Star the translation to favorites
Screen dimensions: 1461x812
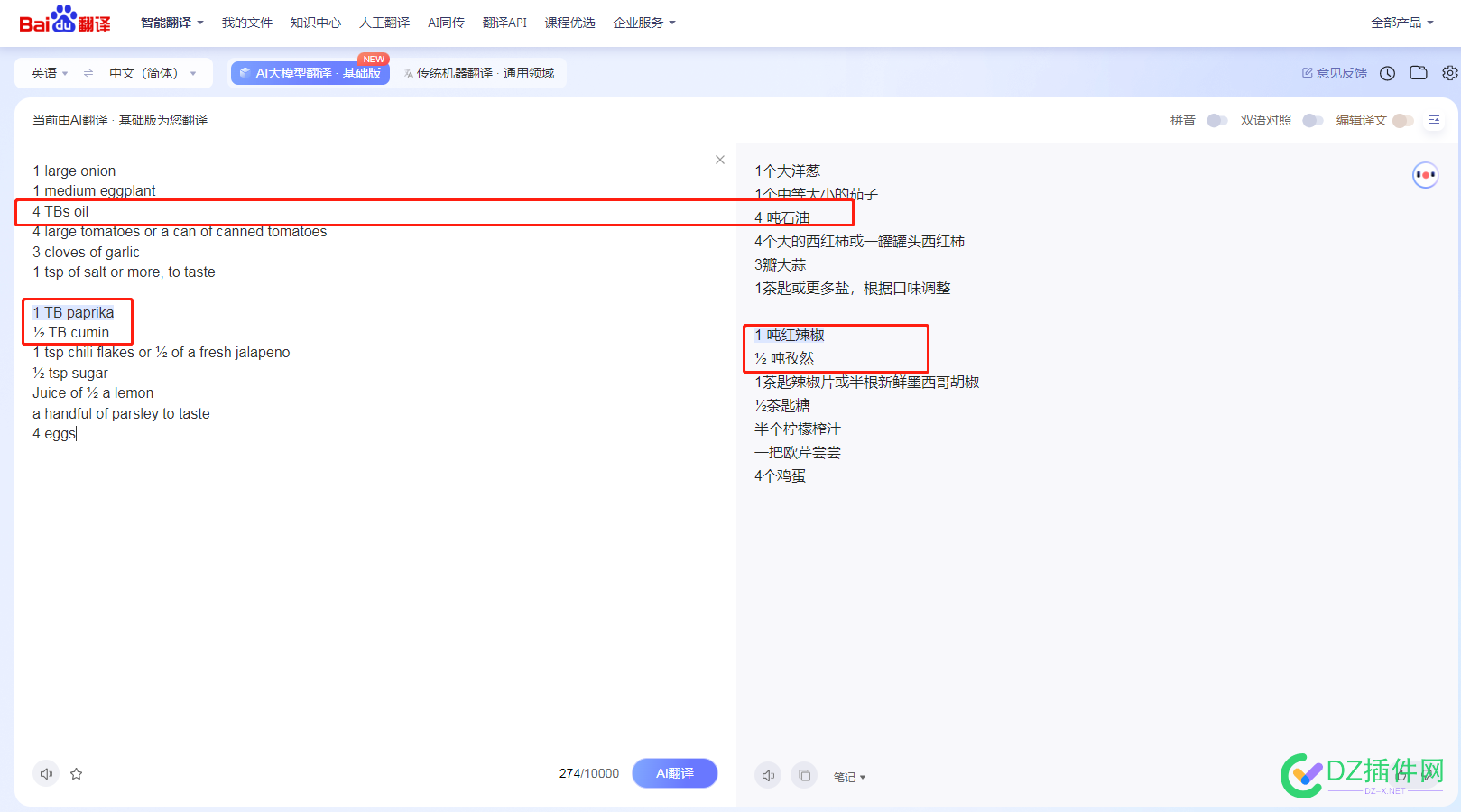[x=77, y=773]
